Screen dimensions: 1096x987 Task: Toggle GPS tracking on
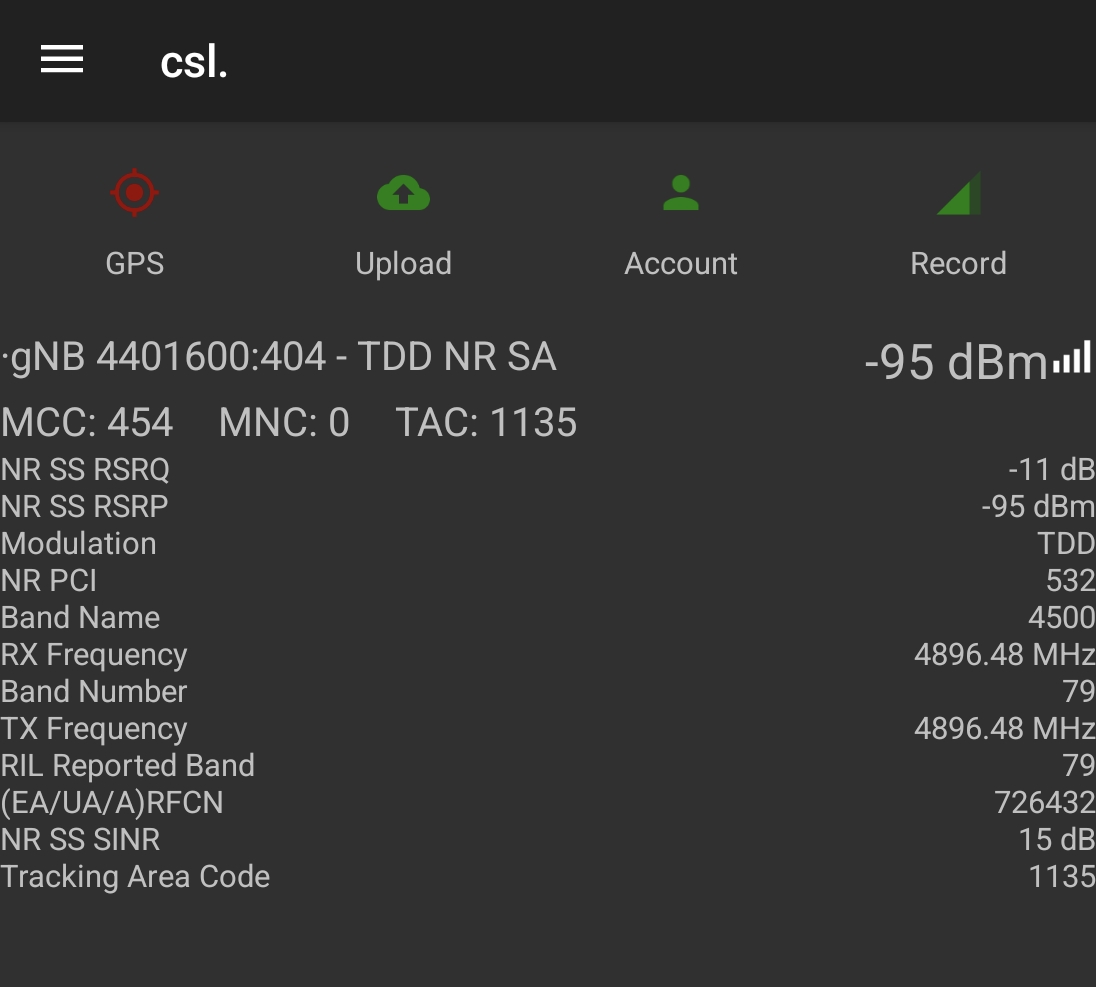pyautogui.click(x=134, y=220)
